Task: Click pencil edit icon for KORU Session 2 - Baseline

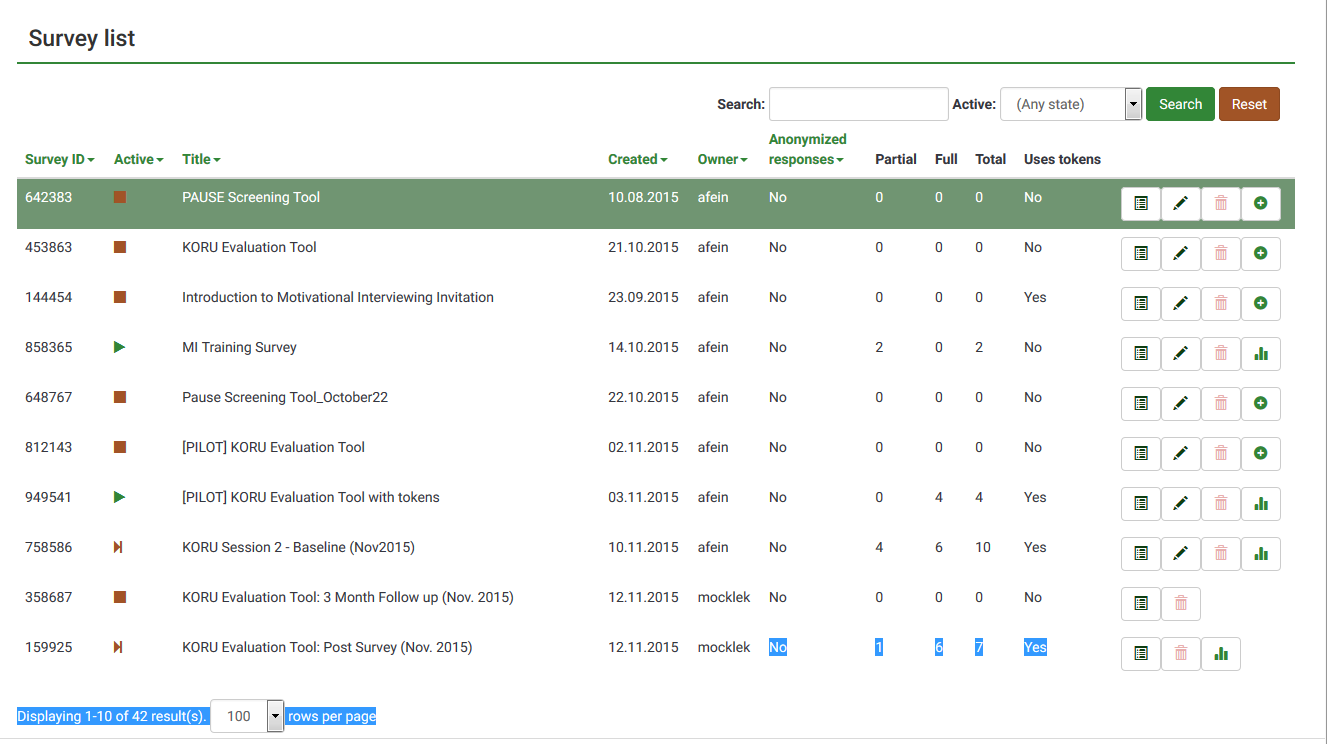Action: click(x=1181, y=553)
